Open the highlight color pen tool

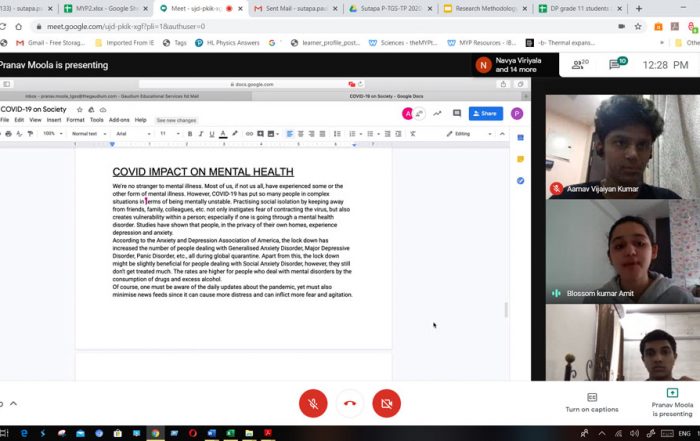(x=235, y=133)
